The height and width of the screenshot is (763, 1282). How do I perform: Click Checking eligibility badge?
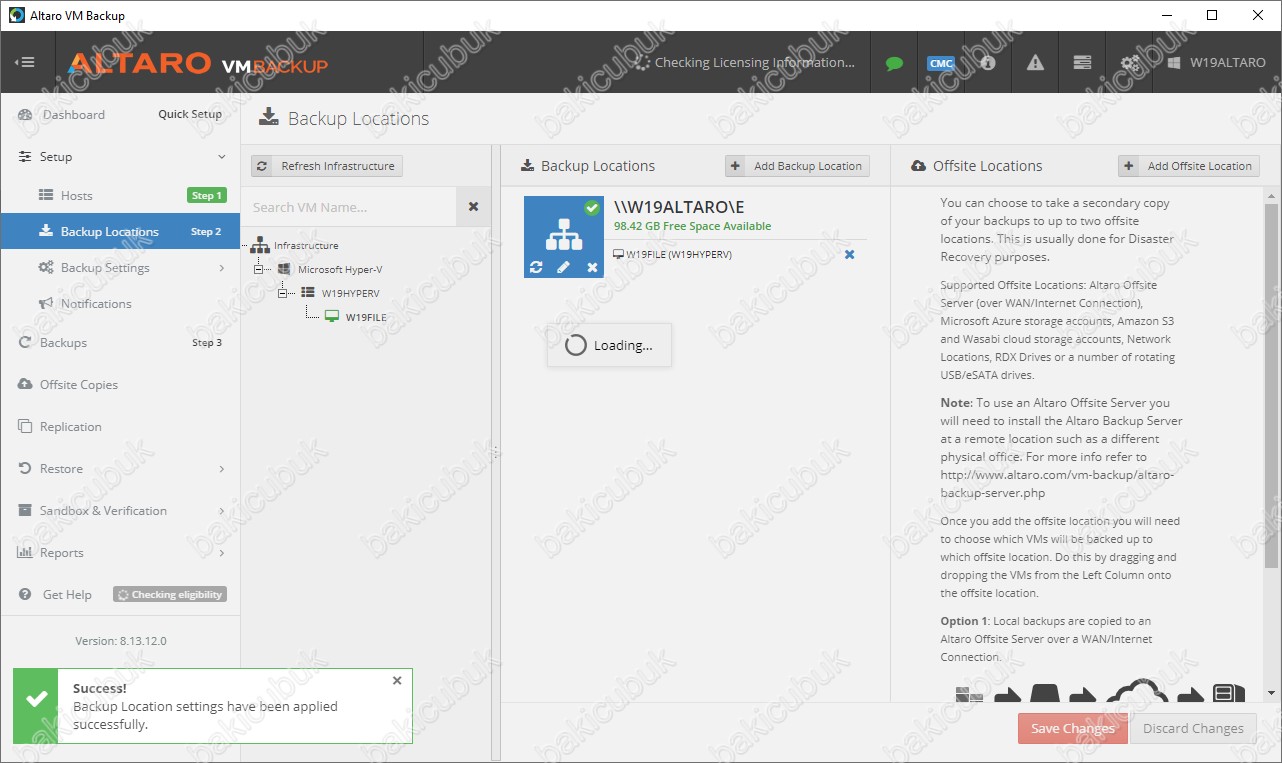[170, 595]
